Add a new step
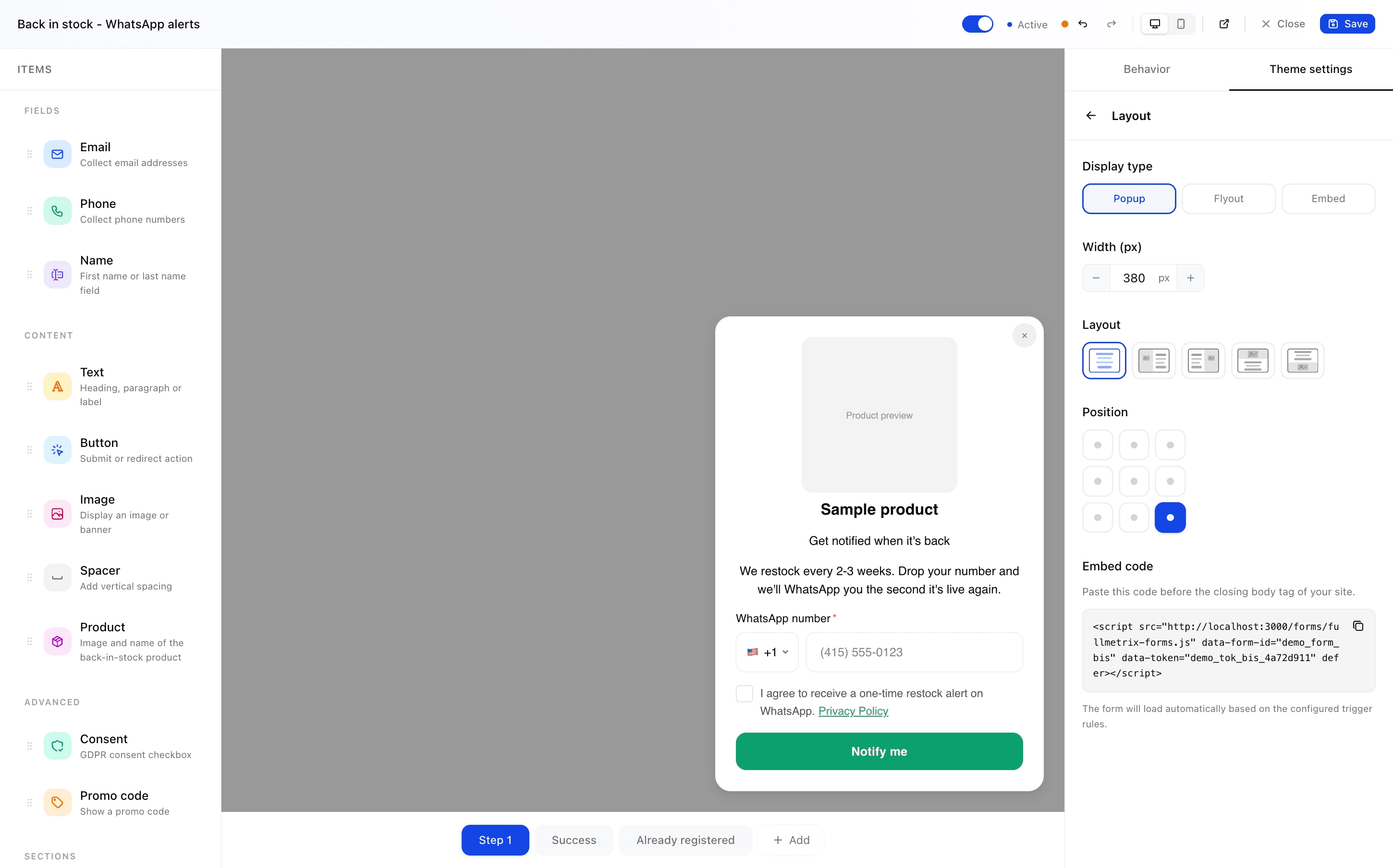Viewport: 1393px width, 868px height. pos(791,840)
